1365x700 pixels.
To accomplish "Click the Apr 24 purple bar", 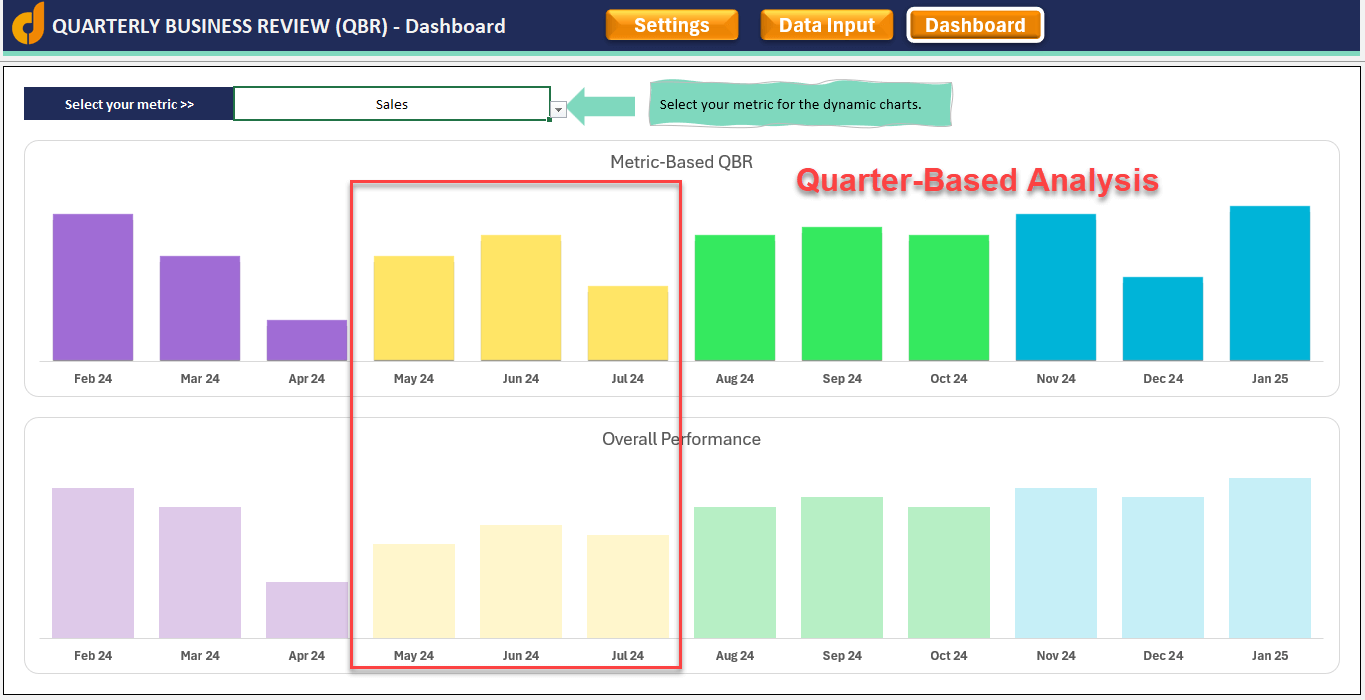I will point(306,340).
